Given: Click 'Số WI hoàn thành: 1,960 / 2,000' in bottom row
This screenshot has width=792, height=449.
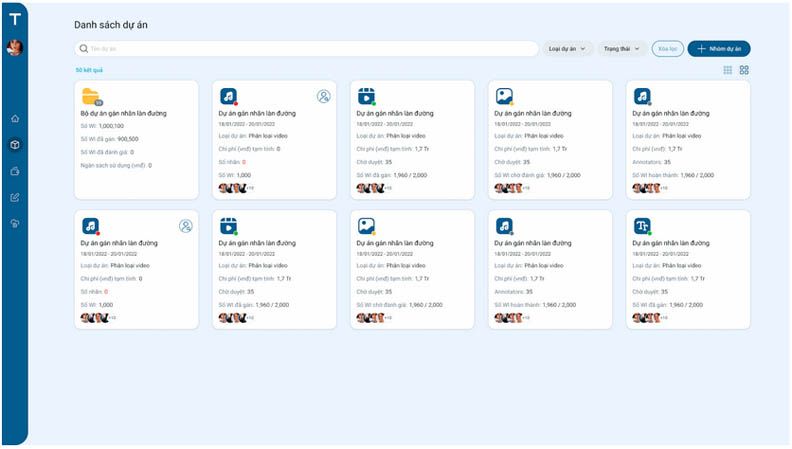Looking at the screenshot, I should (x=535, y=305).
